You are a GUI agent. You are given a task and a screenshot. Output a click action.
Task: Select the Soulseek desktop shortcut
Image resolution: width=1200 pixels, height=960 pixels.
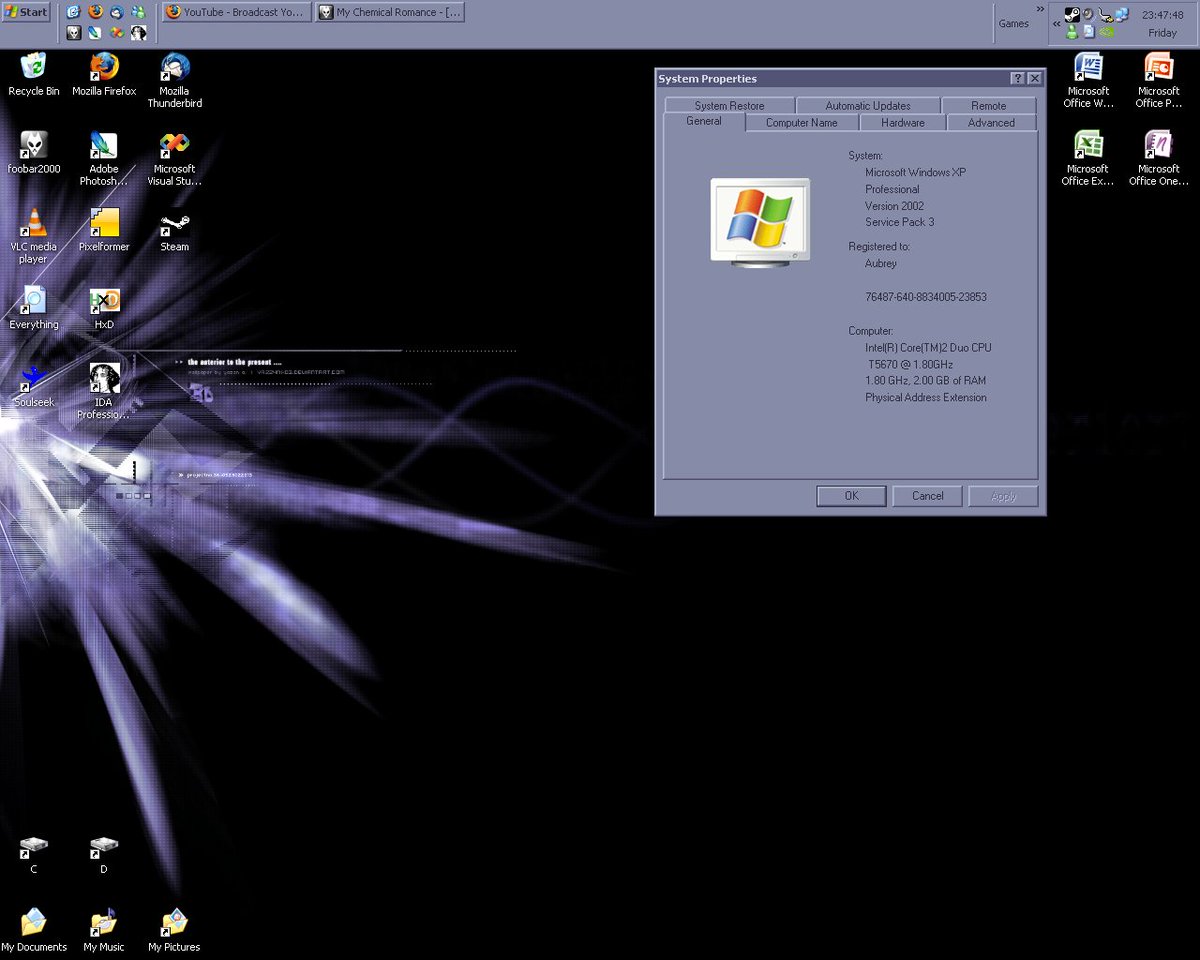click(34, 388)
